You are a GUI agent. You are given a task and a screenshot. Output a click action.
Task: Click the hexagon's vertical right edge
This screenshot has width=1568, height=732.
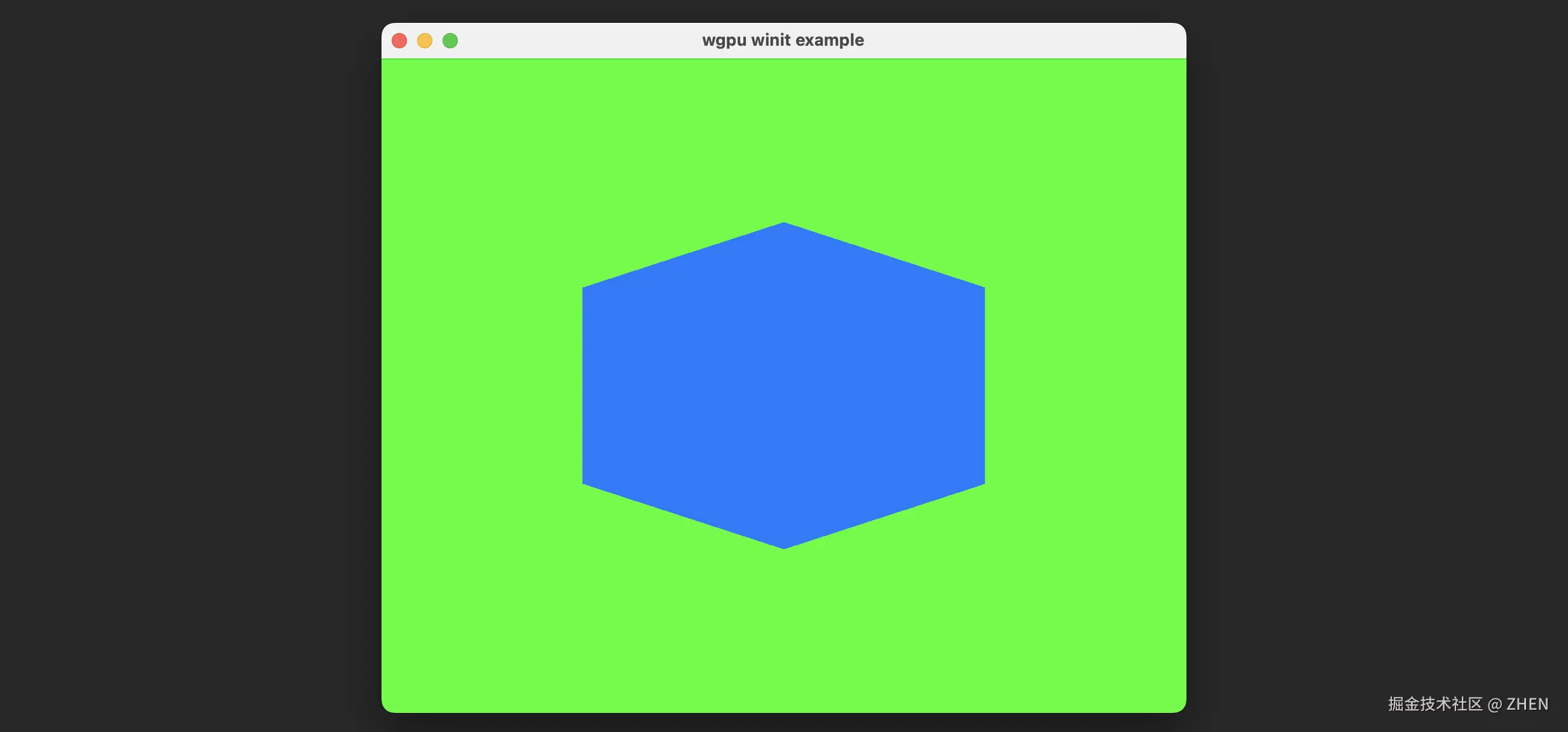click(984, 386)
